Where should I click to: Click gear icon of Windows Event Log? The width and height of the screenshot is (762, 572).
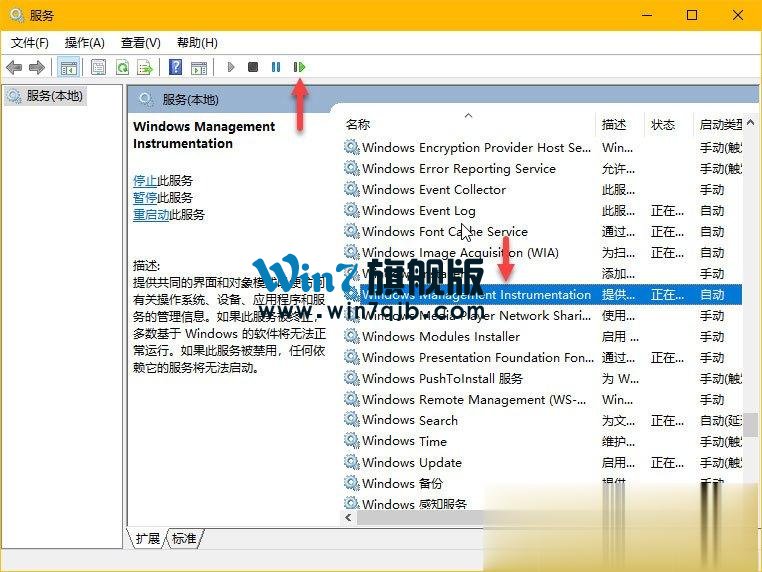[351, 210]
